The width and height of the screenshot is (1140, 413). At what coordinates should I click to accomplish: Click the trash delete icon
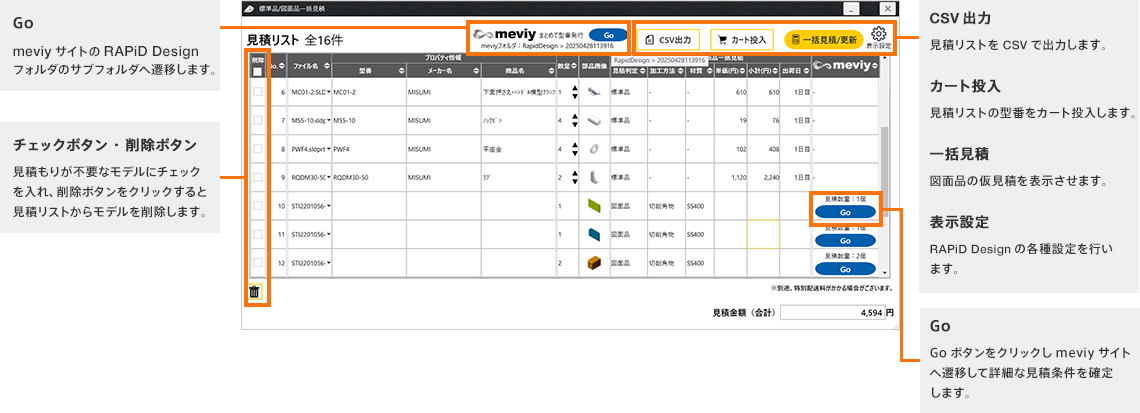[x=254, y=292]
